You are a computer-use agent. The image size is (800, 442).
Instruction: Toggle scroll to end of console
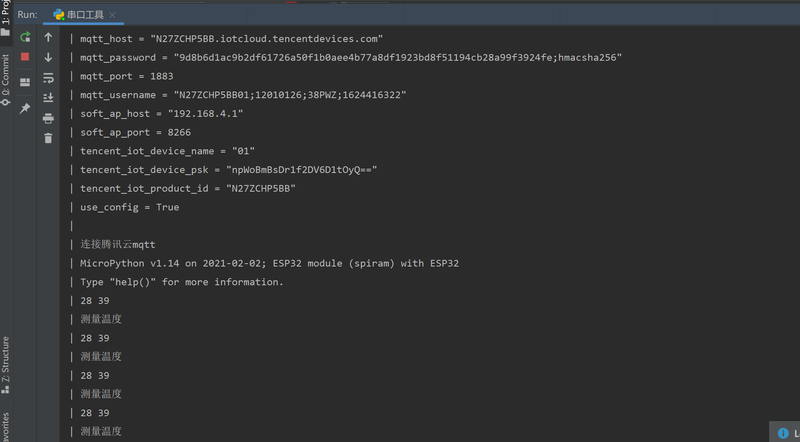coord(48,97)
